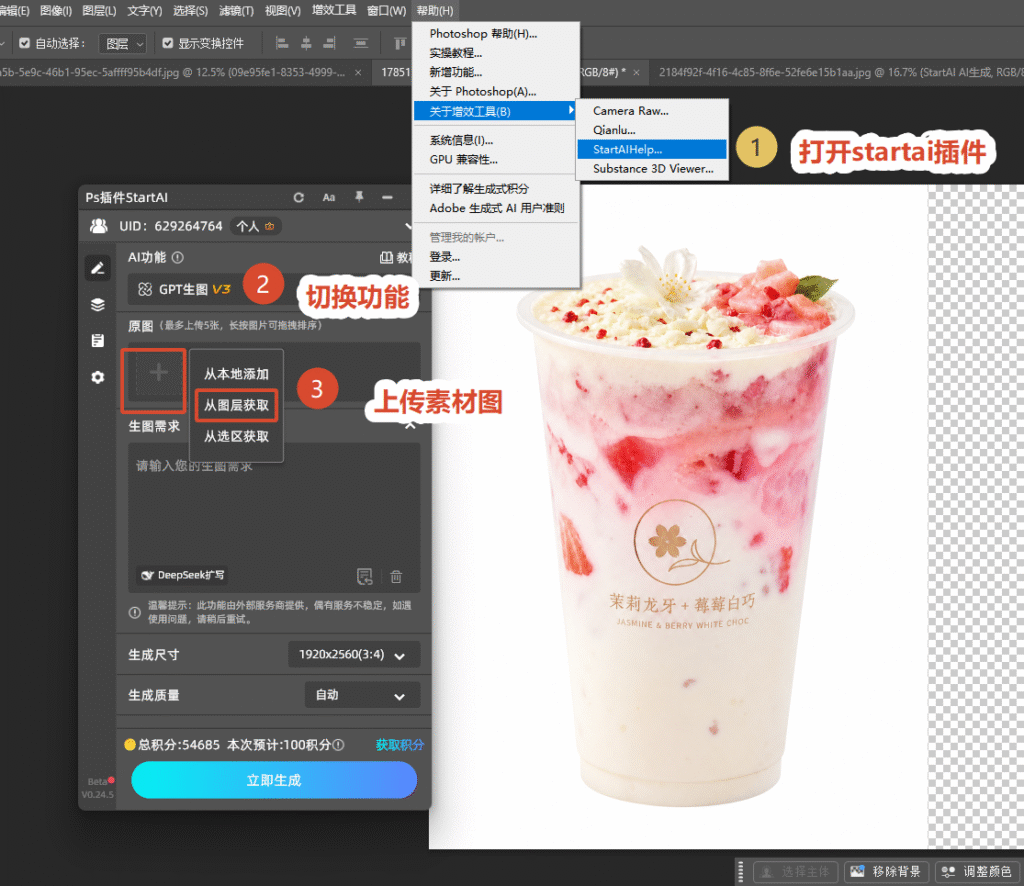1024x886 pixels.
Task: Choose 登录... in Help menu
Action: coord(496,257)
